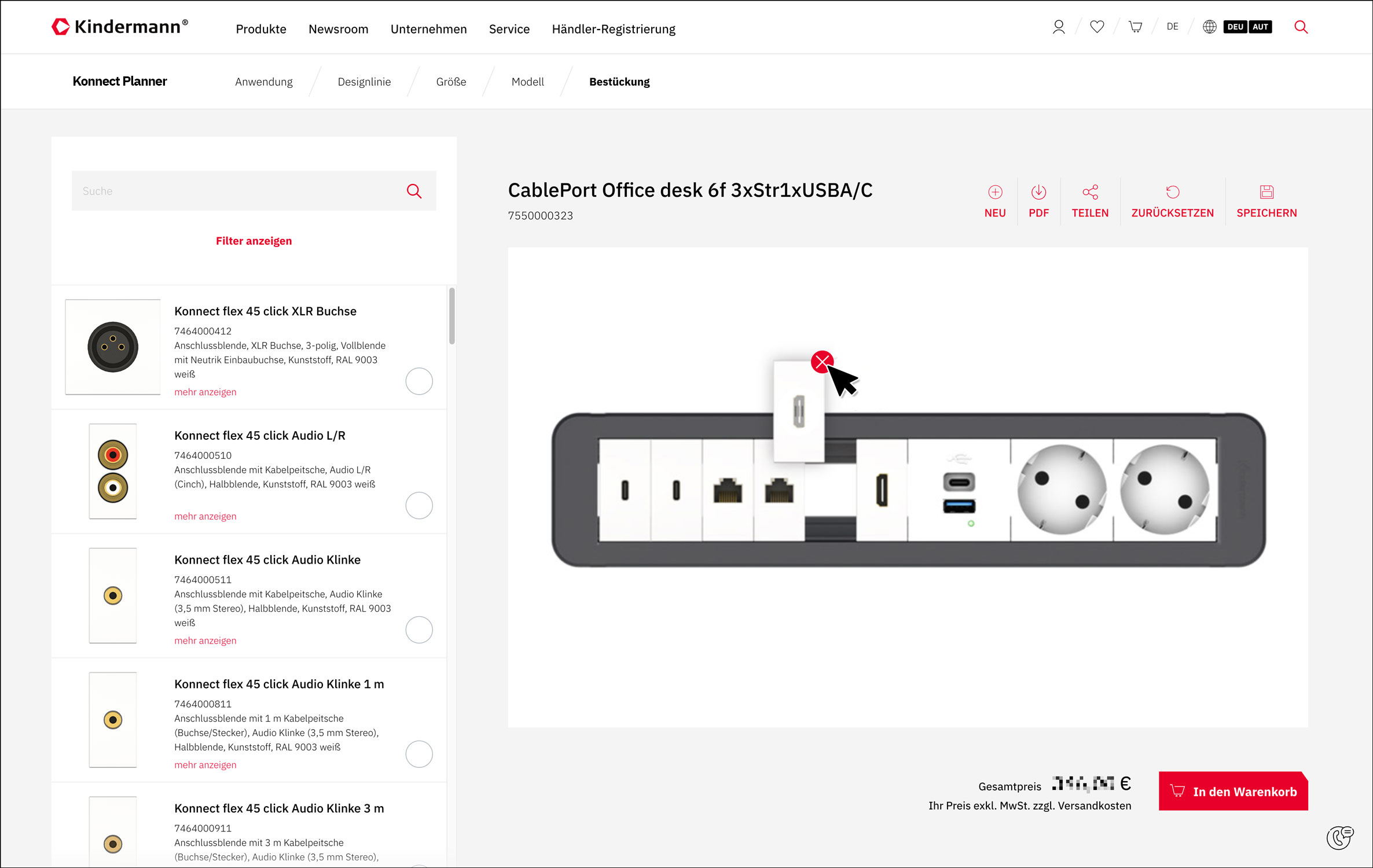Select the Audio L/R radio button
Image resolution: width=1373 pixels, height=868 pixels.
point(419,506)
